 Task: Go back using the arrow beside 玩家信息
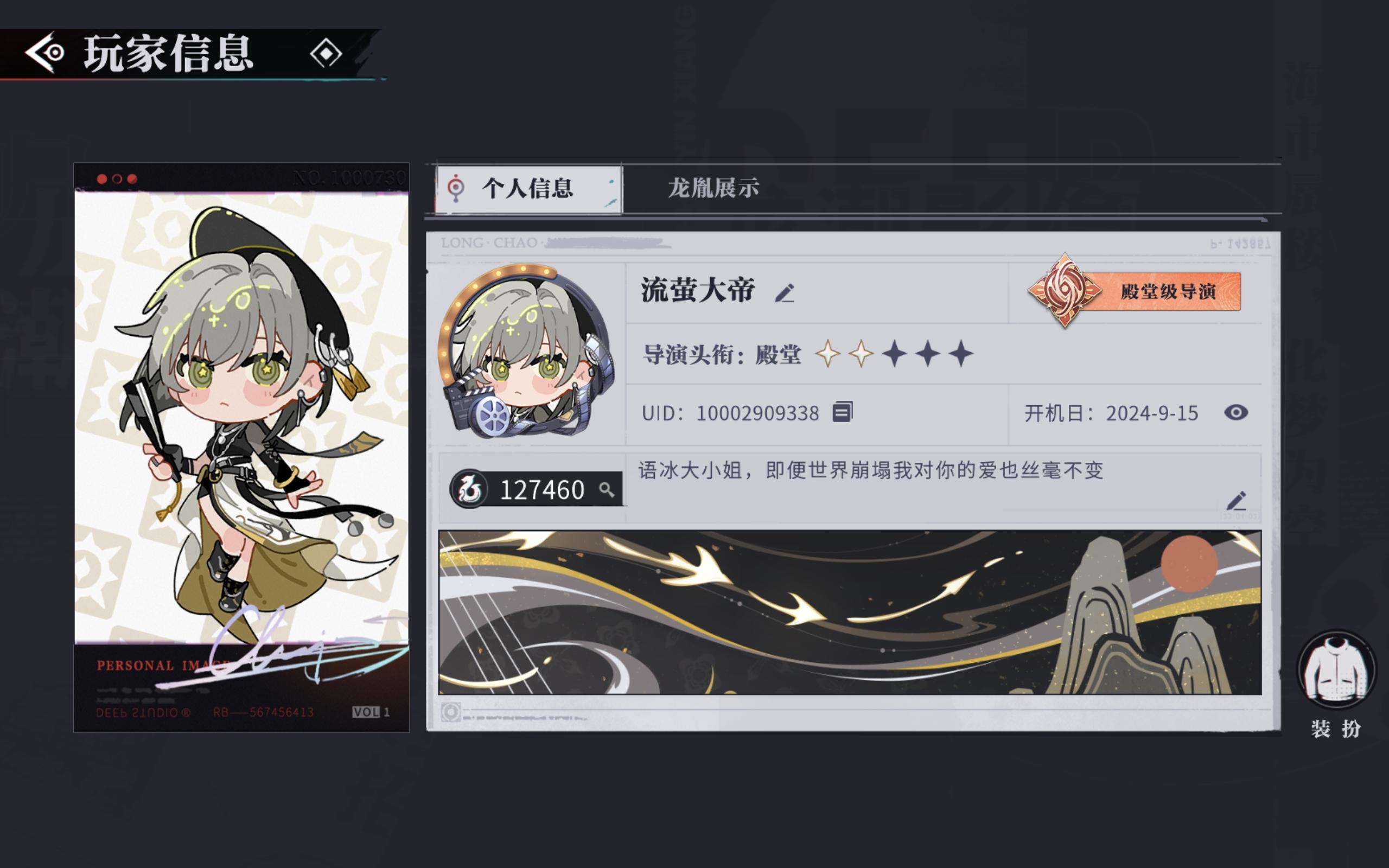click(45, 53)
